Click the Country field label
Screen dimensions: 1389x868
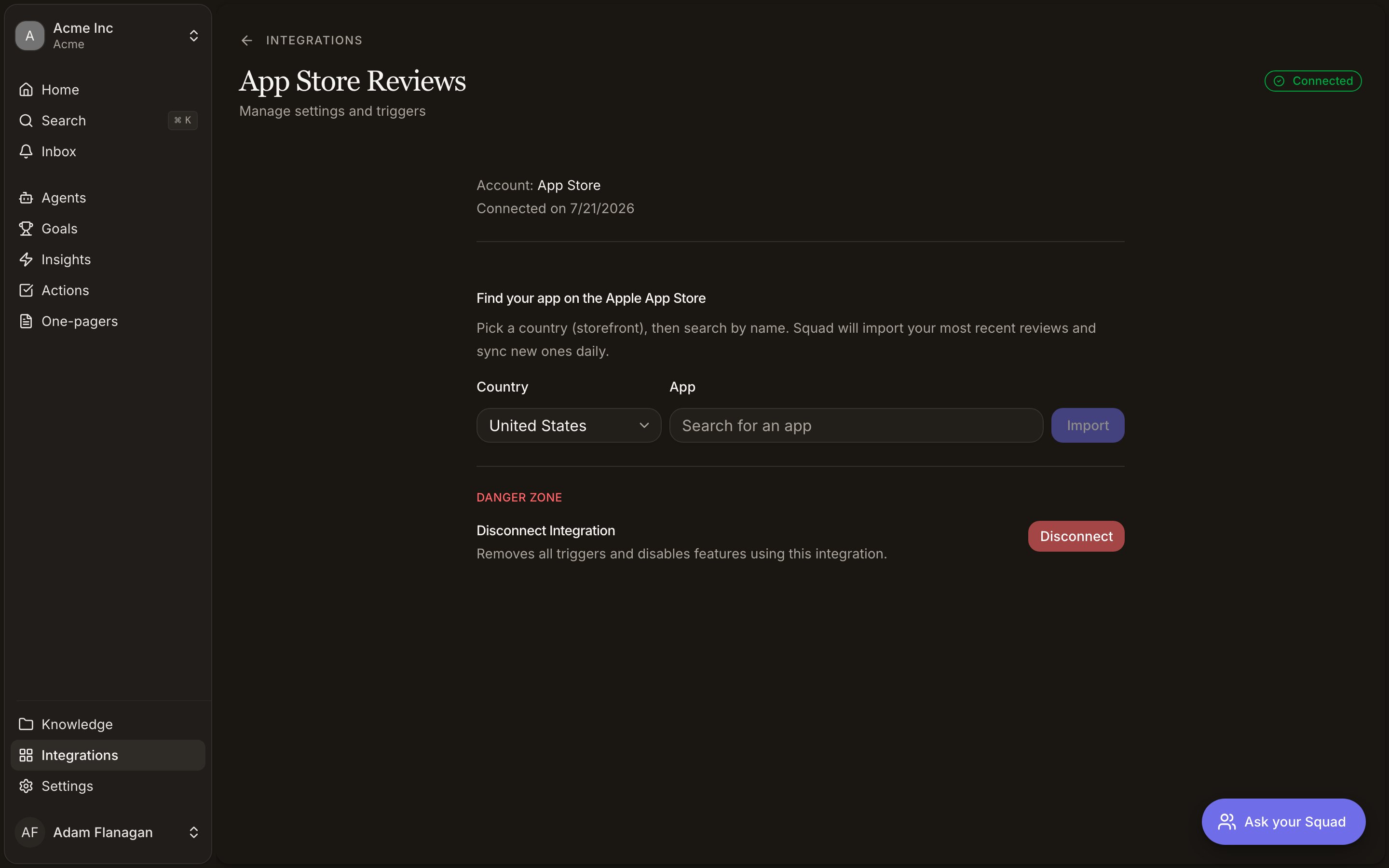click(502, 387)
